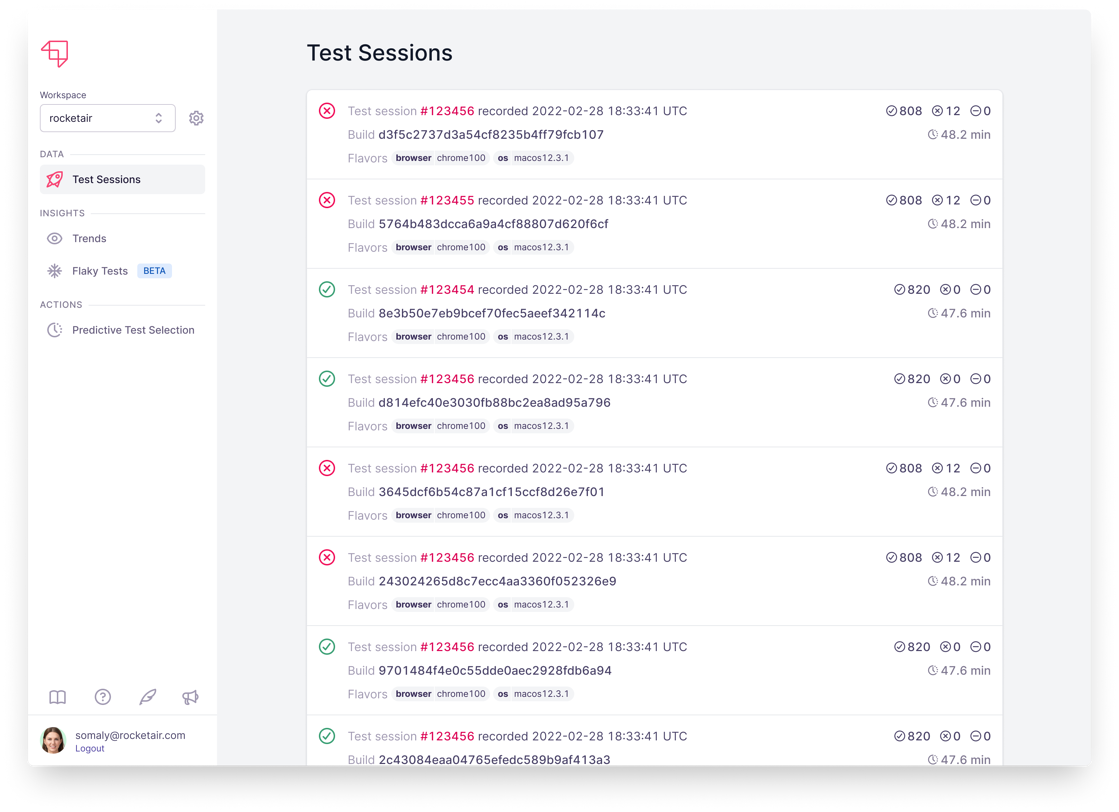Image resolution: width=1119 pixels, height=812 pixels.
Task: Click the Predictive Test Selection clock icon
Action: click(x=56, y=330)
